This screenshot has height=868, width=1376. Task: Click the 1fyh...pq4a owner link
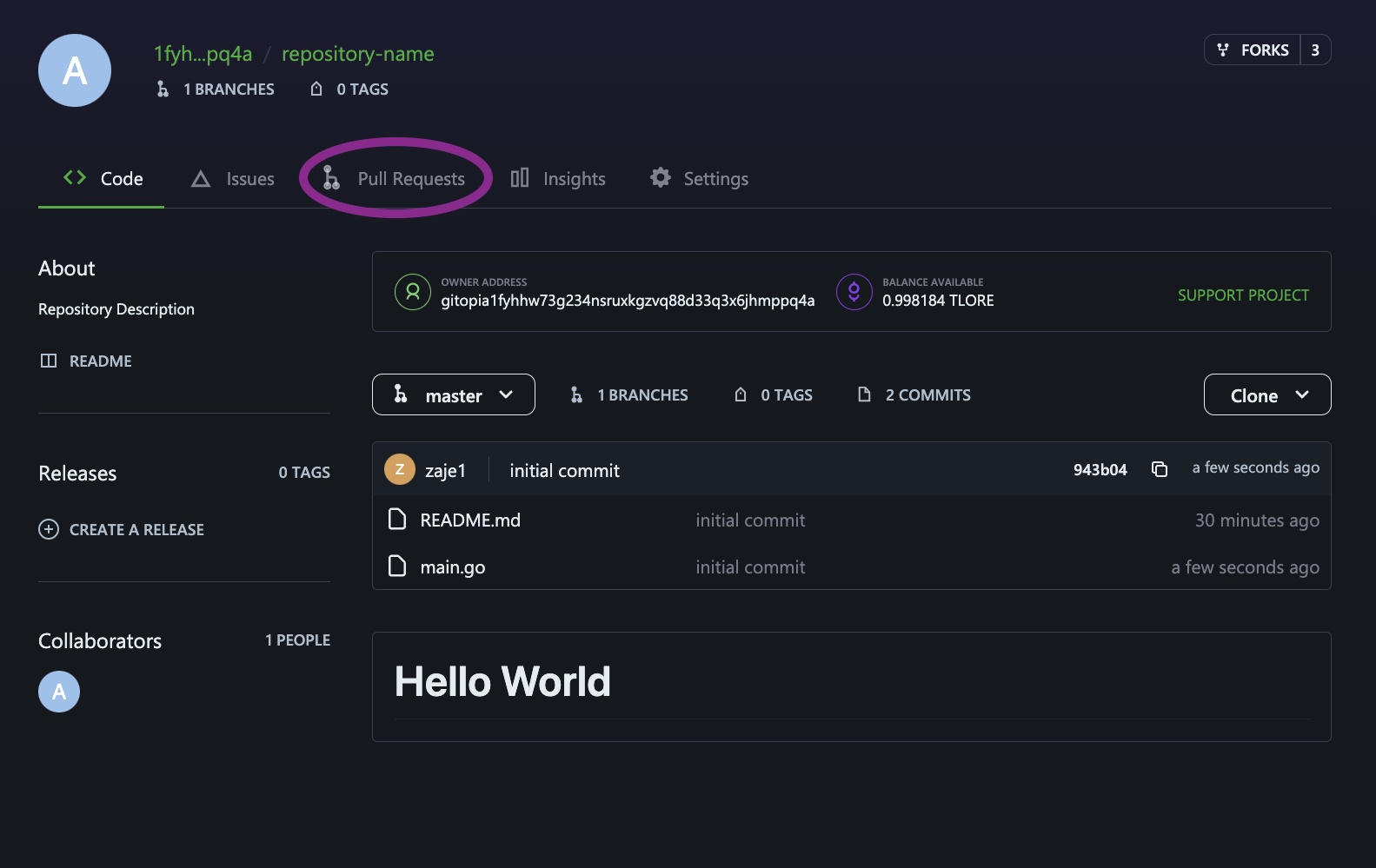(x=203, y=54)
